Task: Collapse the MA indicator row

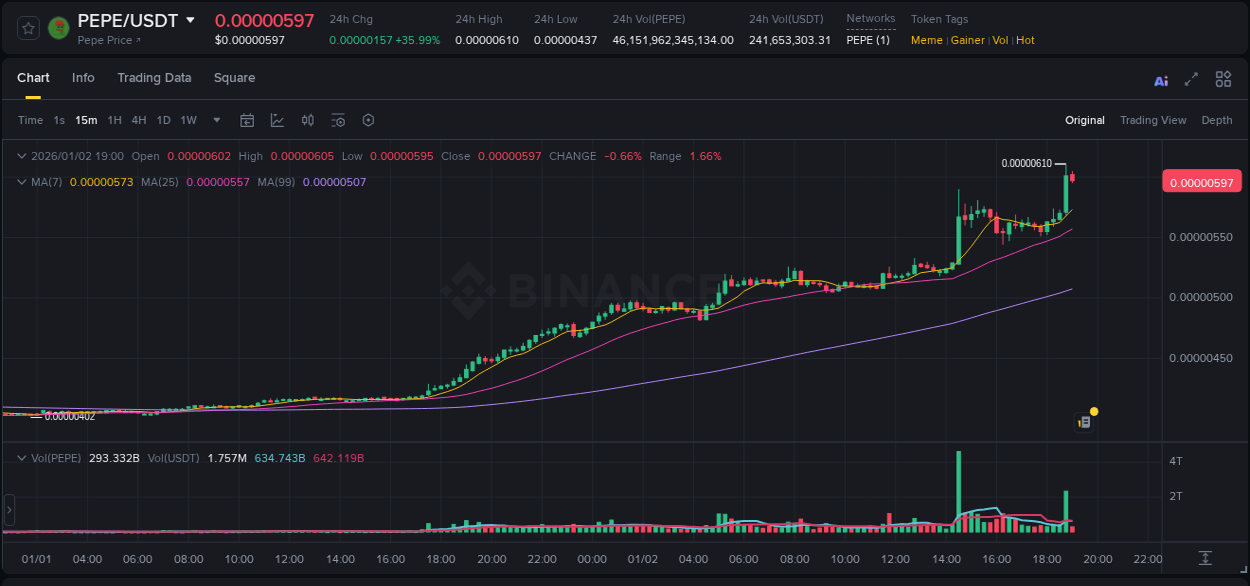Action: click(x=20, y=182)
